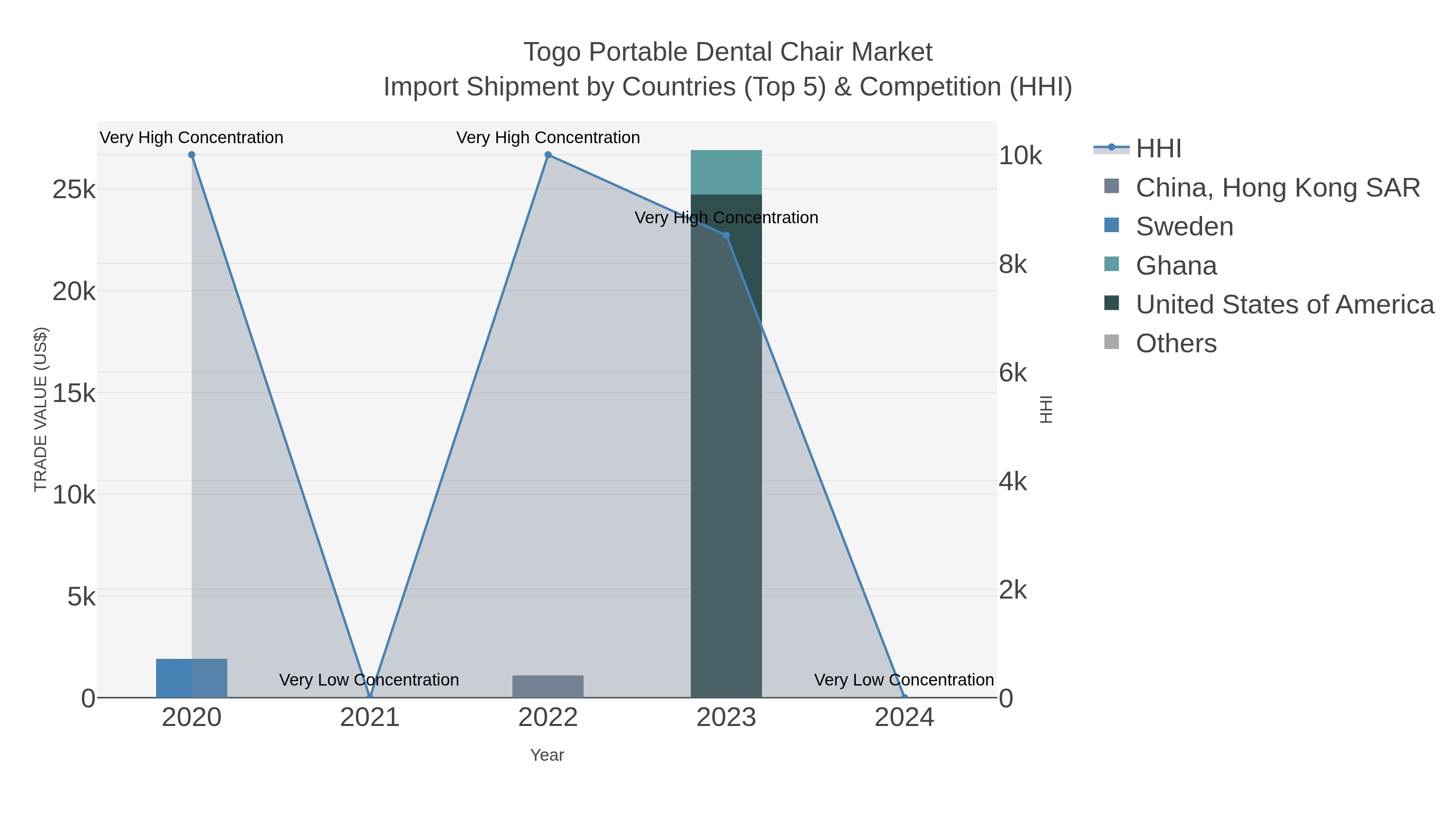
Task: Click the HHI line marker in legend
Action: (x=1111, y=148)
